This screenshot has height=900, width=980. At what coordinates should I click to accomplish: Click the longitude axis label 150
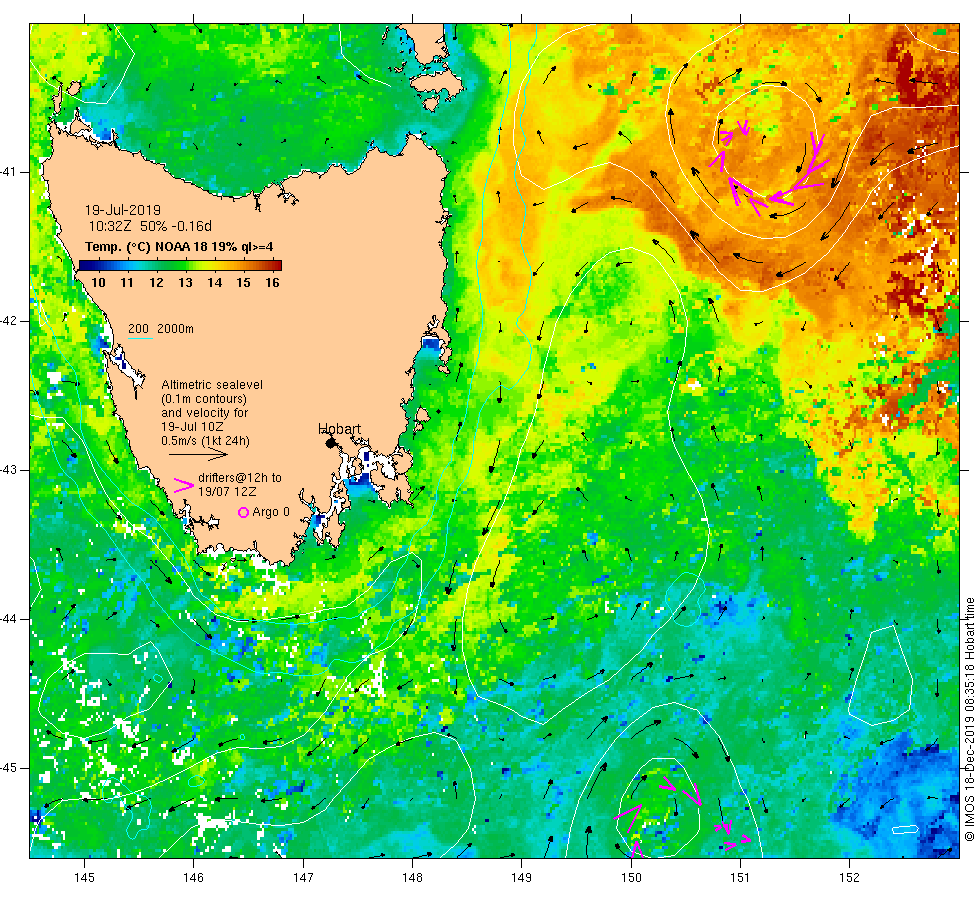631,878
